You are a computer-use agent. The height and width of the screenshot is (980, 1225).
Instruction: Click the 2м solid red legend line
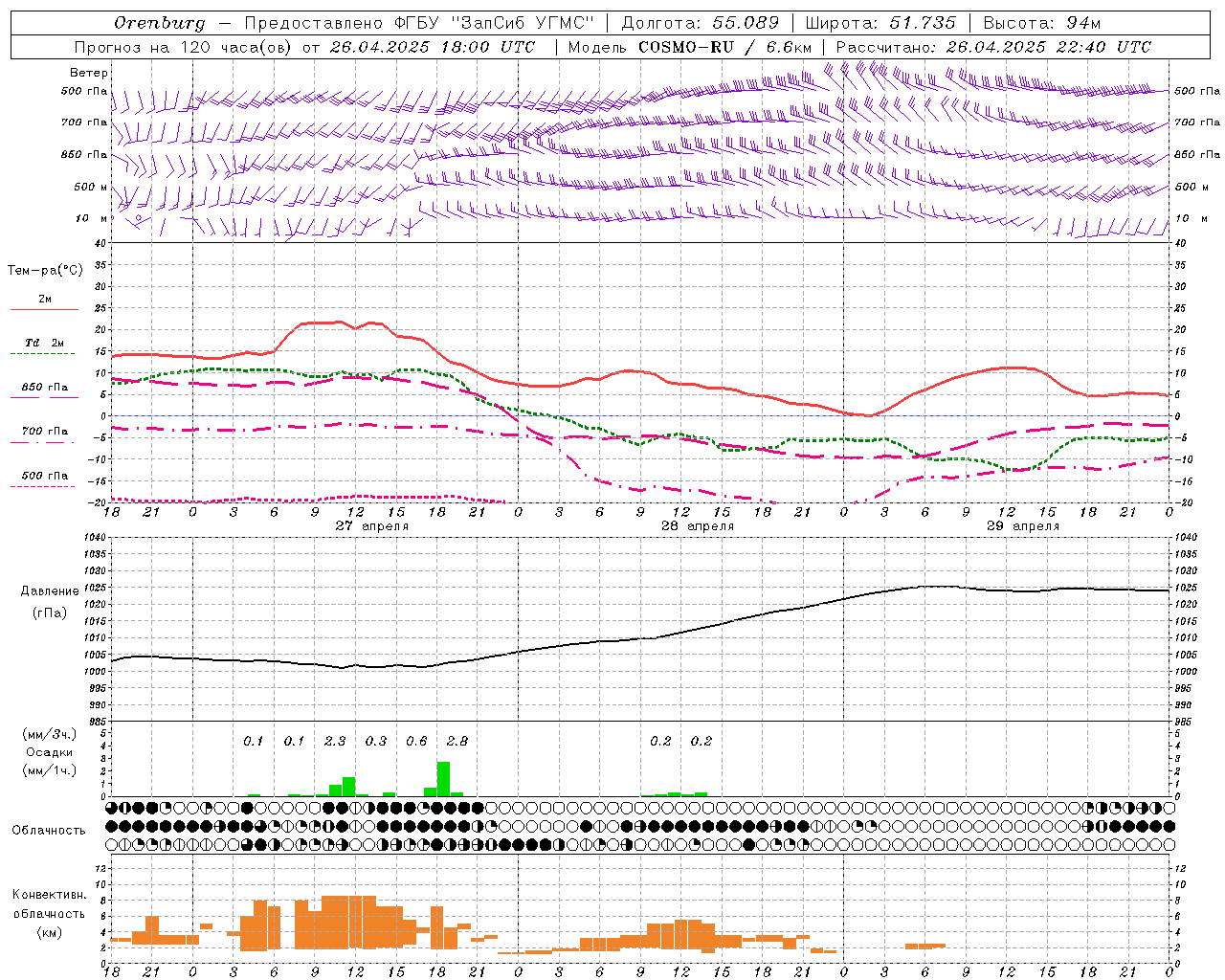pos(44,309)
